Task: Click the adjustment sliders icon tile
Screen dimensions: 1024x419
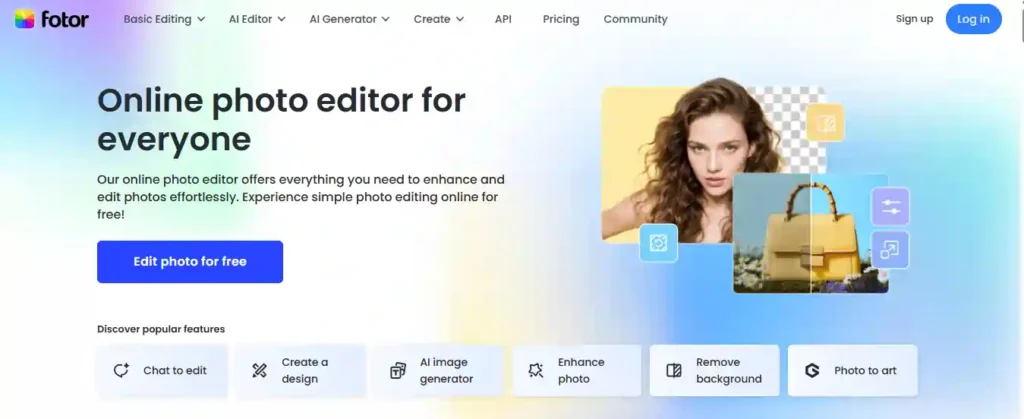Action: [889, 207]
